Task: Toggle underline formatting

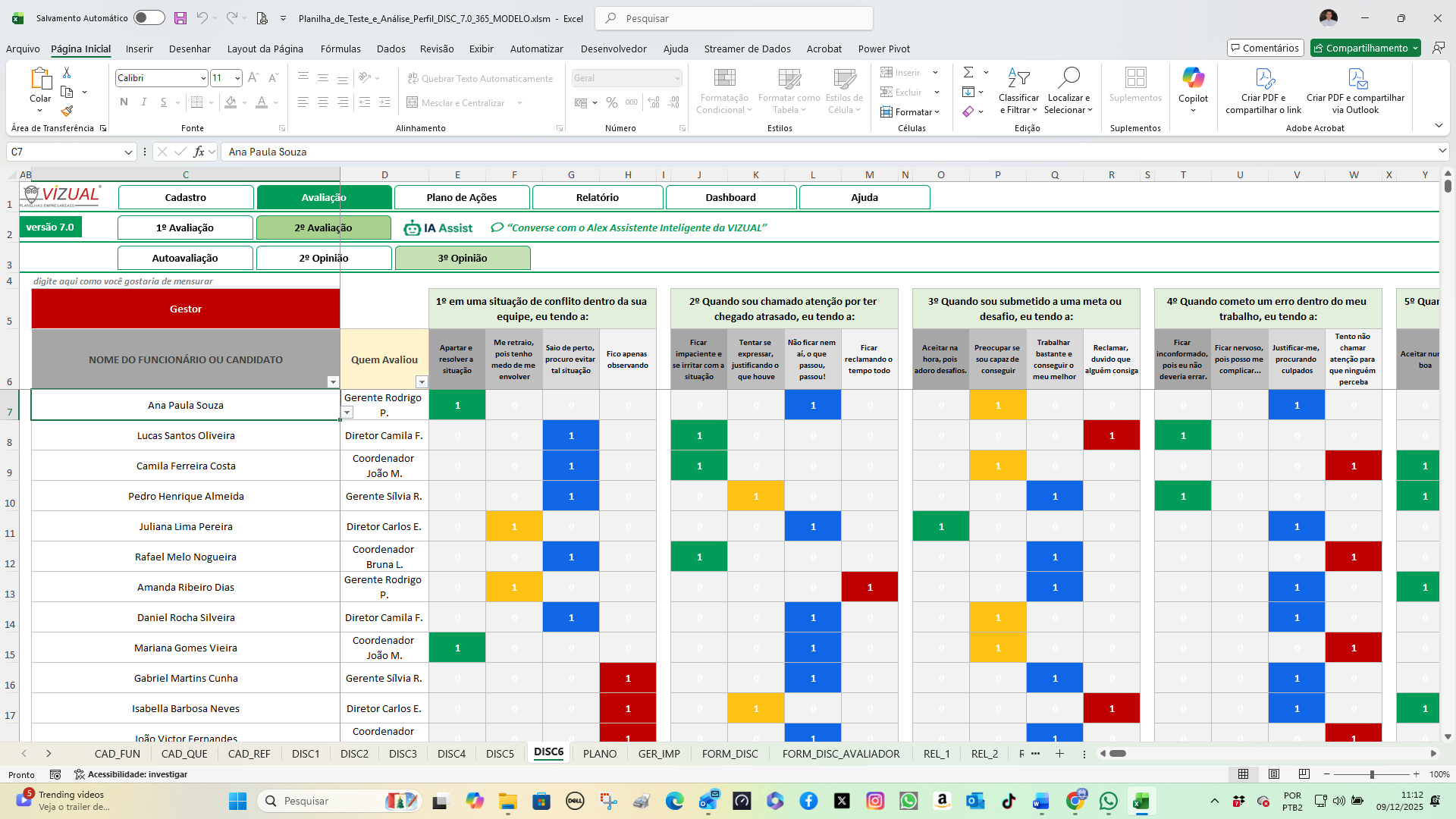Action: click(162, 102)
